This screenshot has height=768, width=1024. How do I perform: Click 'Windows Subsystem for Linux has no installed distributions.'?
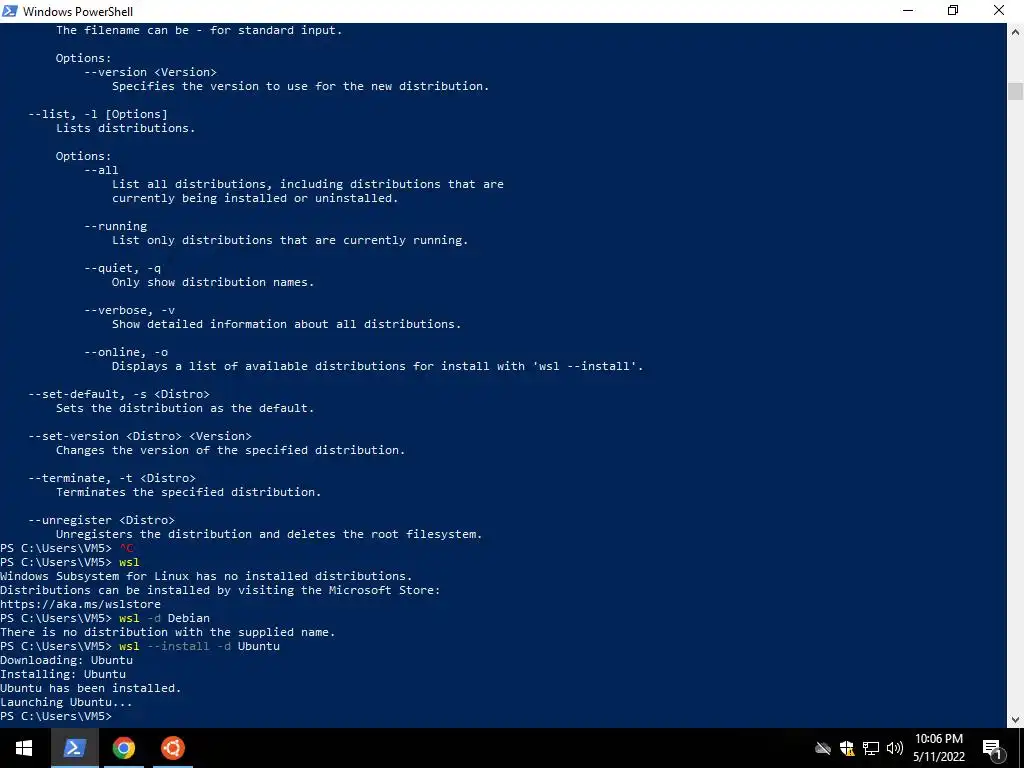206,576
